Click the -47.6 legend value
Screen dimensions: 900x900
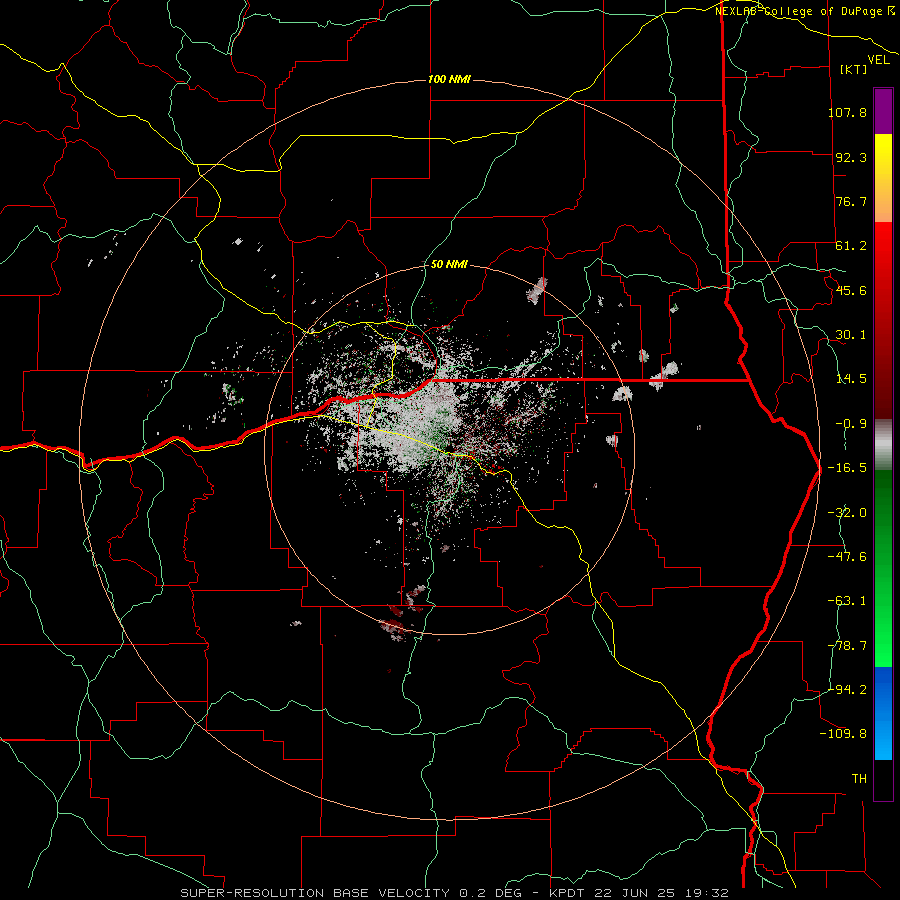[847, 557]
